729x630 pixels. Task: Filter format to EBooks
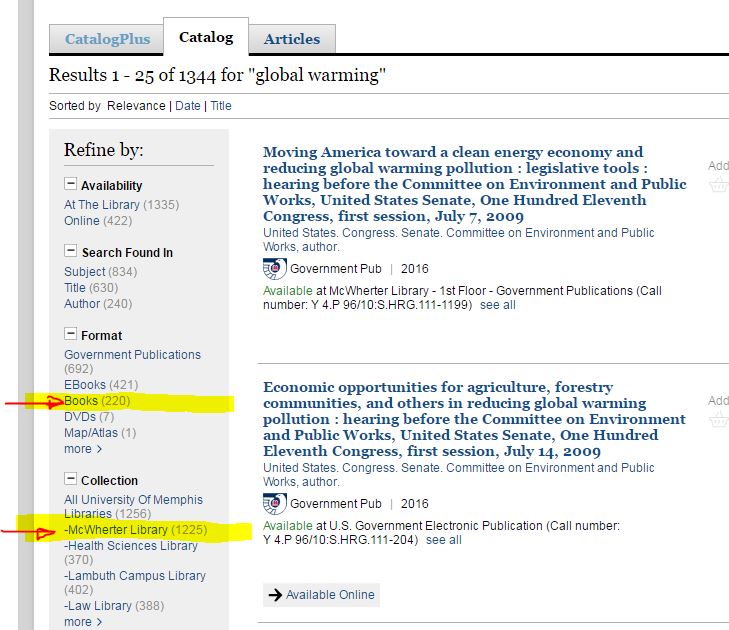[x=101, y=385]
